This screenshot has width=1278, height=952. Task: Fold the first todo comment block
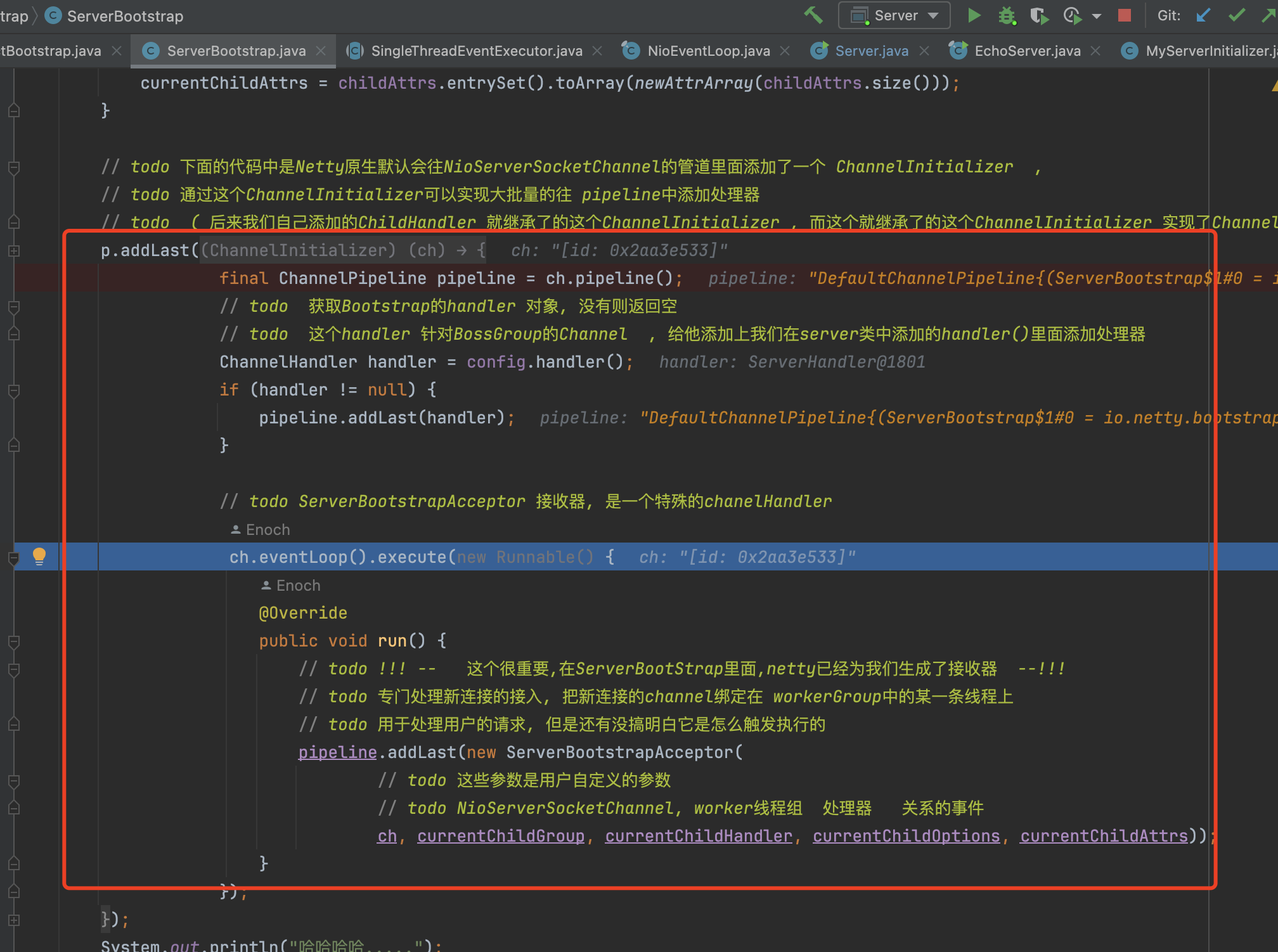click(x=14, y=167)
